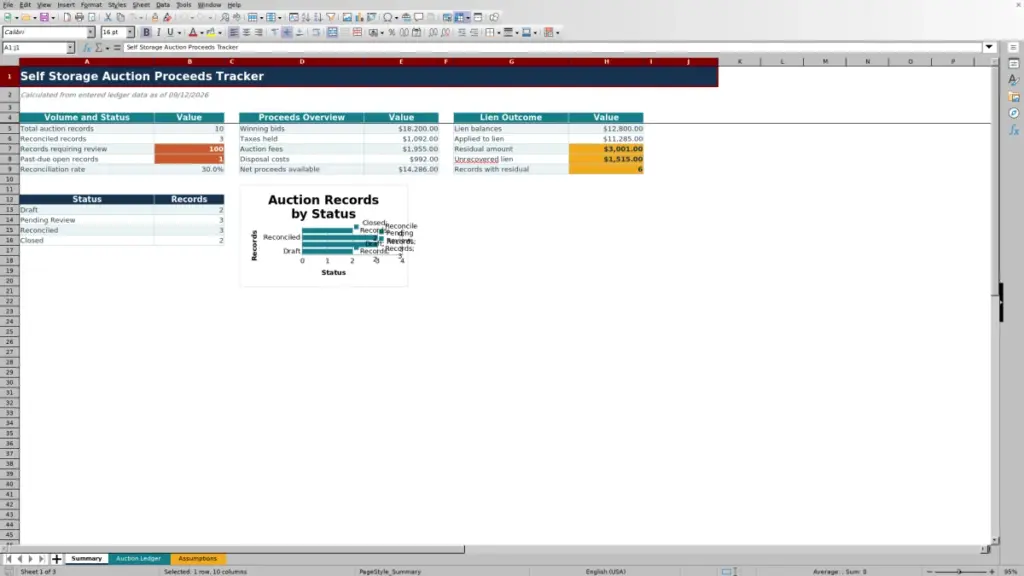Toggle Align Left
This screenshot has height=576, width=1024.
click(234, 33)
